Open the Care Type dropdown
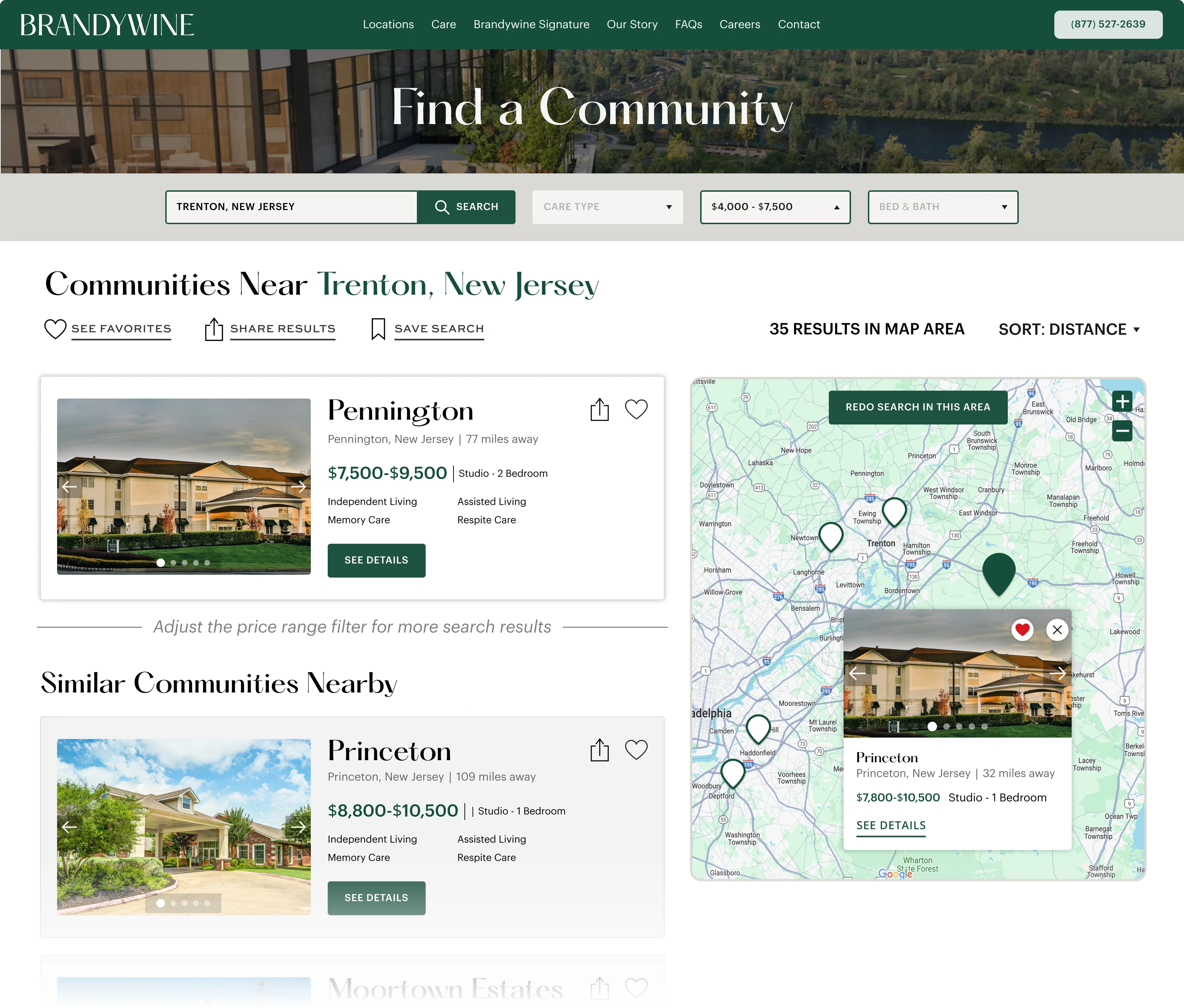1184x1008 pixels. tap(608, 207)
